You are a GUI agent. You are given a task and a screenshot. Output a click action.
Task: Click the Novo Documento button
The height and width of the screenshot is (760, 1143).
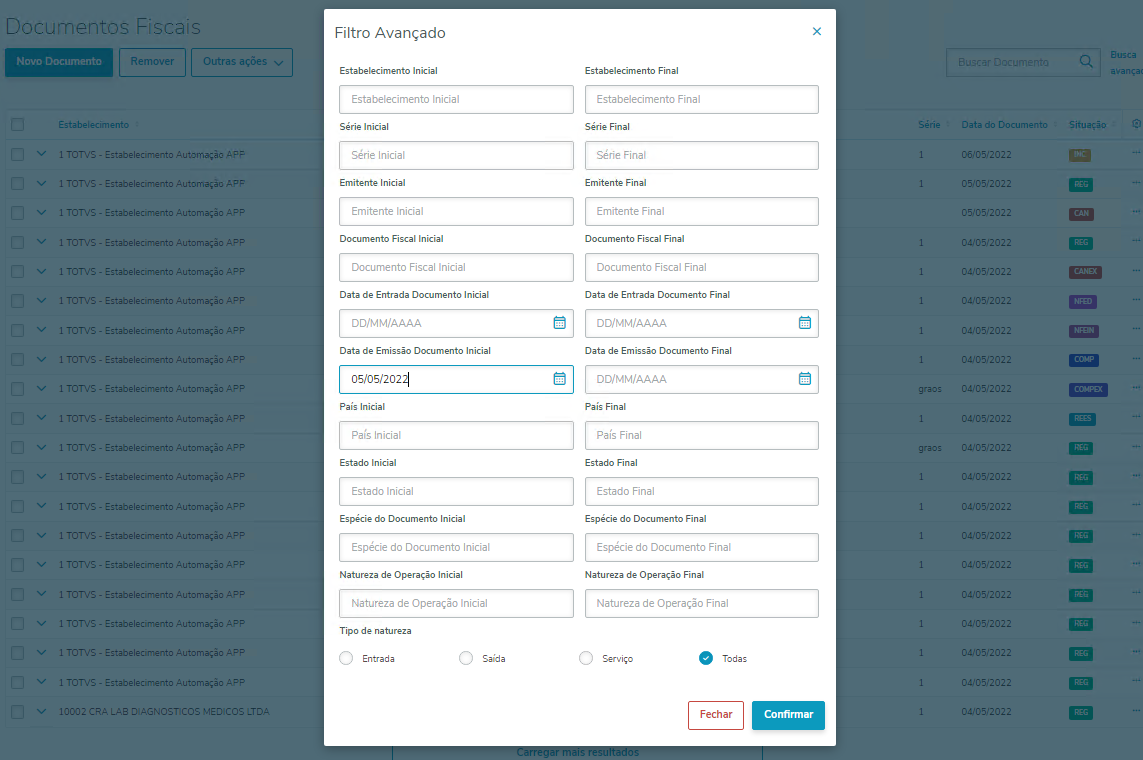pyautogui.click(x=59, y=62)
